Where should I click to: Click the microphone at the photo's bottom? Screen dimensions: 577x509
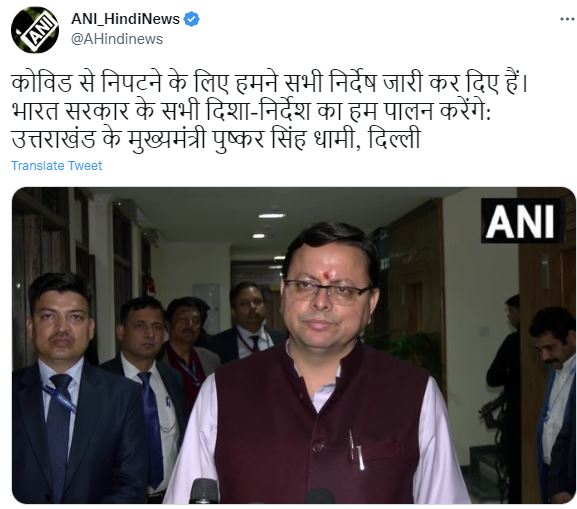[x=204, y=491]
